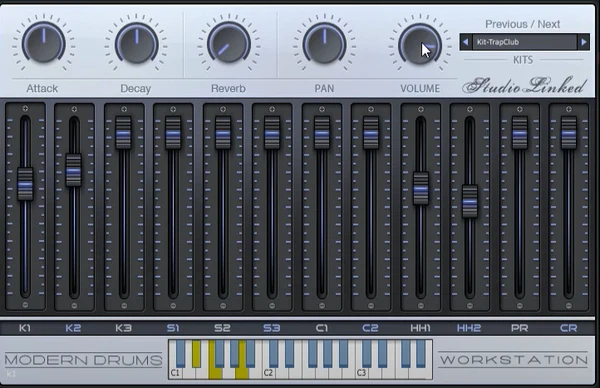Viewport: 600px width, 388px height.
Task: Click the plus icon above C1 fader
Action: coord(322,109)
